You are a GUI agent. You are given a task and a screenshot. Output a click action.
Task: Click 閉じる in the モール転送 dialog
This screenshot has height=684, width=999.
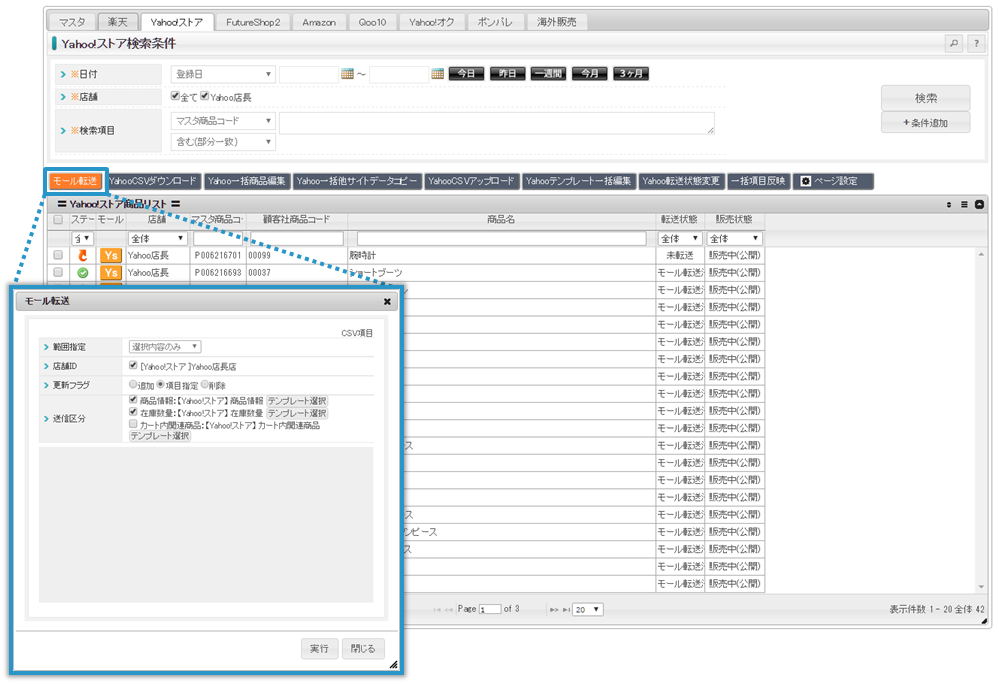coord(363,649)
